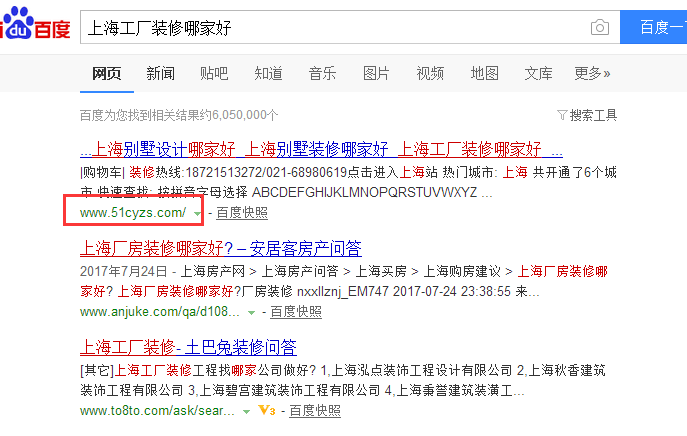Click the www.to8to.com/ask/sear... URL
This screenshot has width=687, height=436.
pos(157,411)
